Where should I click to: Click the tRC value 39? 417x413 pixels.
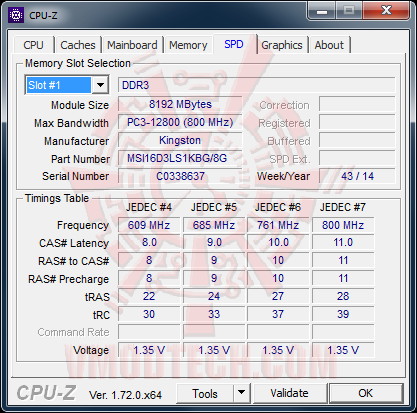(x=343, y=314)
